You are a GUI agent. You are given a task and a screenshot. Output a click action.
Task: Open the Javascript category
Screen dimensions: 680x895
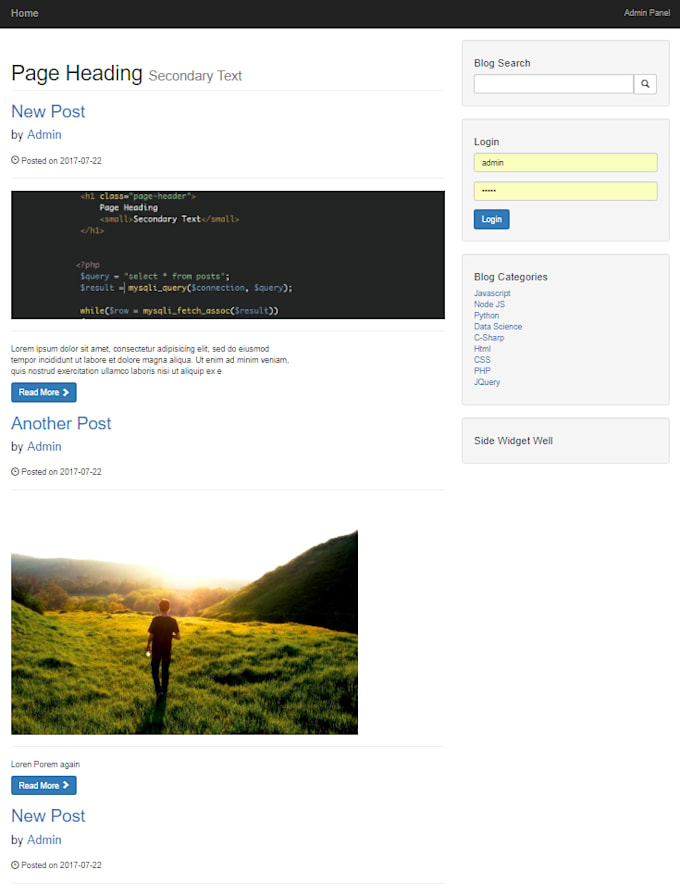pyautogui.click(x=492, y=293)
